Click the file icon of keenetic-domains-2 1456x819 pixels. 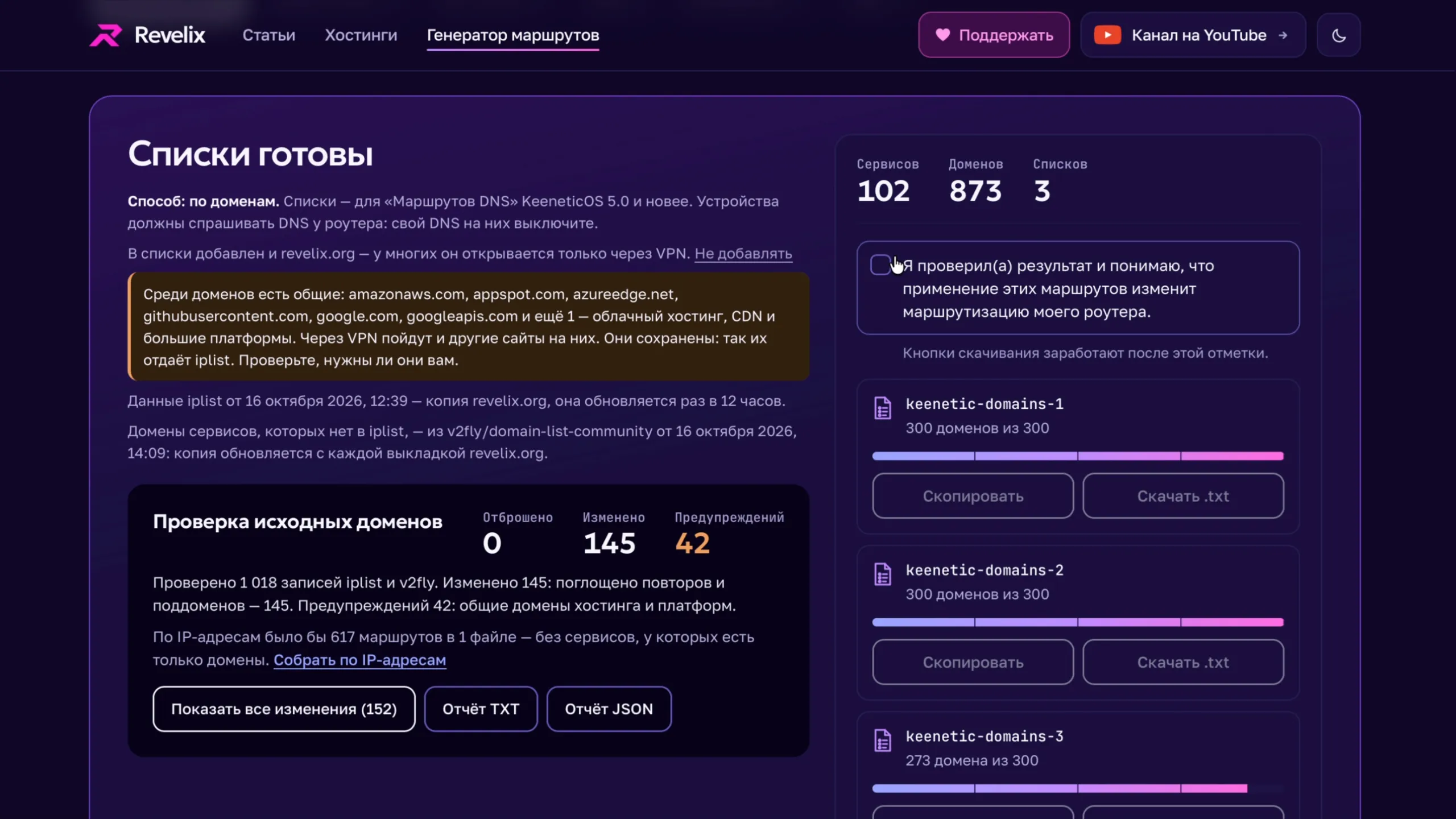click(883, 574)
